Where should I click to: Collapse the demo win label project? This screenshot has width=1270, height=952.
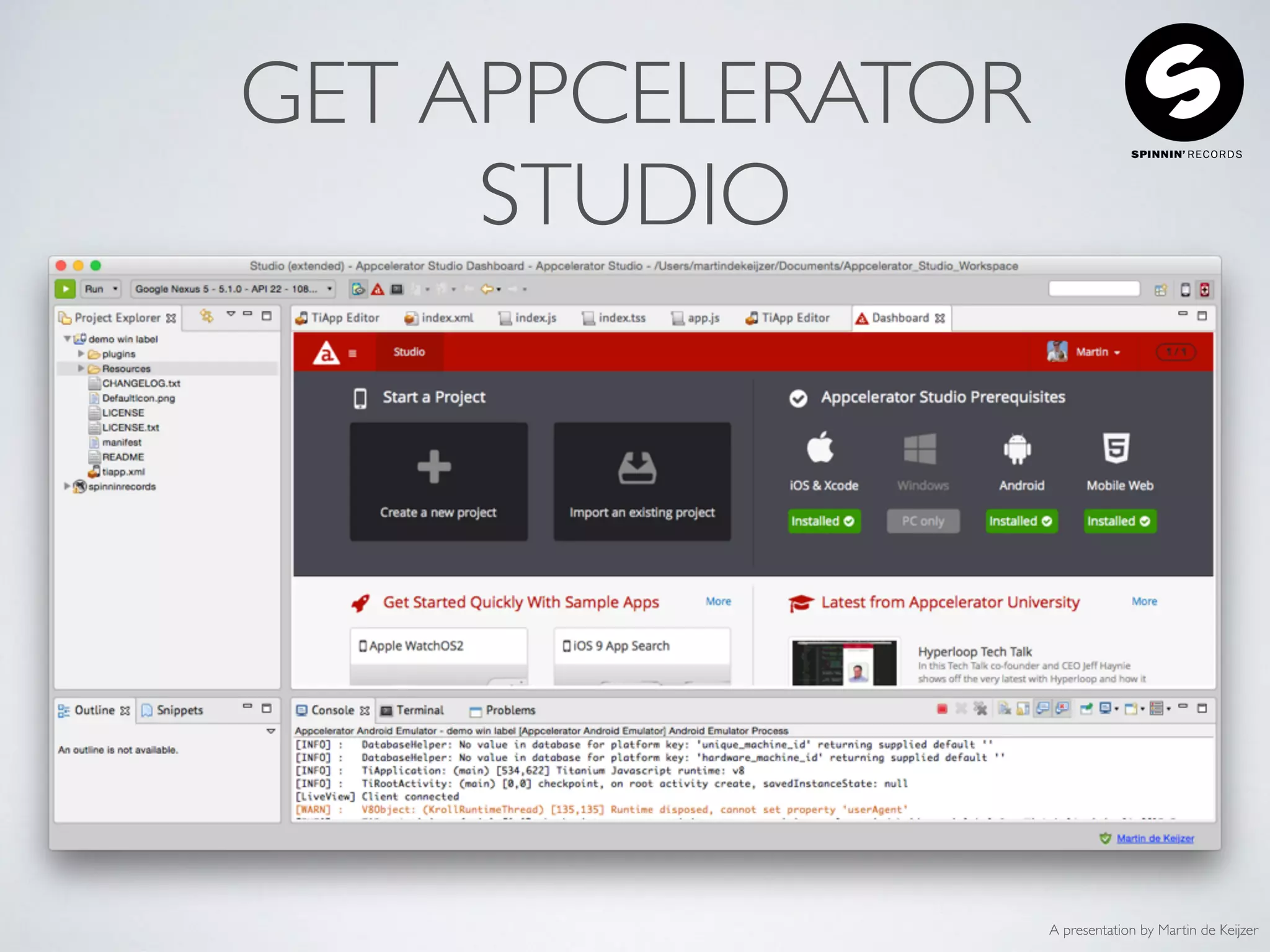tap(67, 339)
